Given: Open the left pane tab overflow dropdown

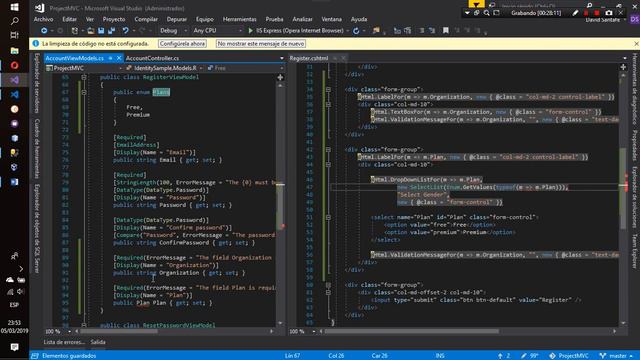Looking at the screenshot, I should coord(282,58).
